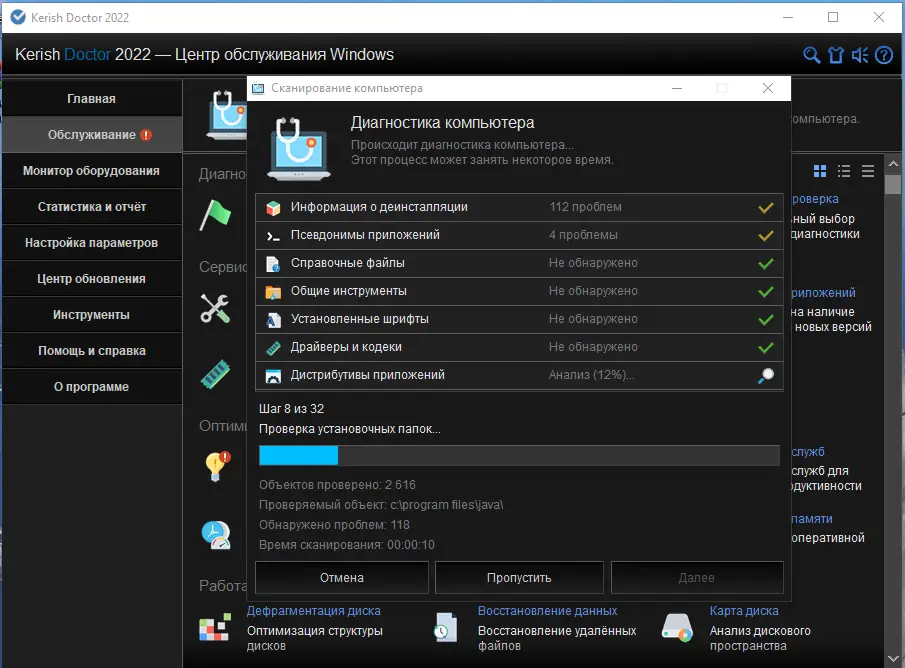Select the row Дистрибутивы приложений
Image resolution: width=905 pixels, height=668 pixels.
(x=519, y=375)
